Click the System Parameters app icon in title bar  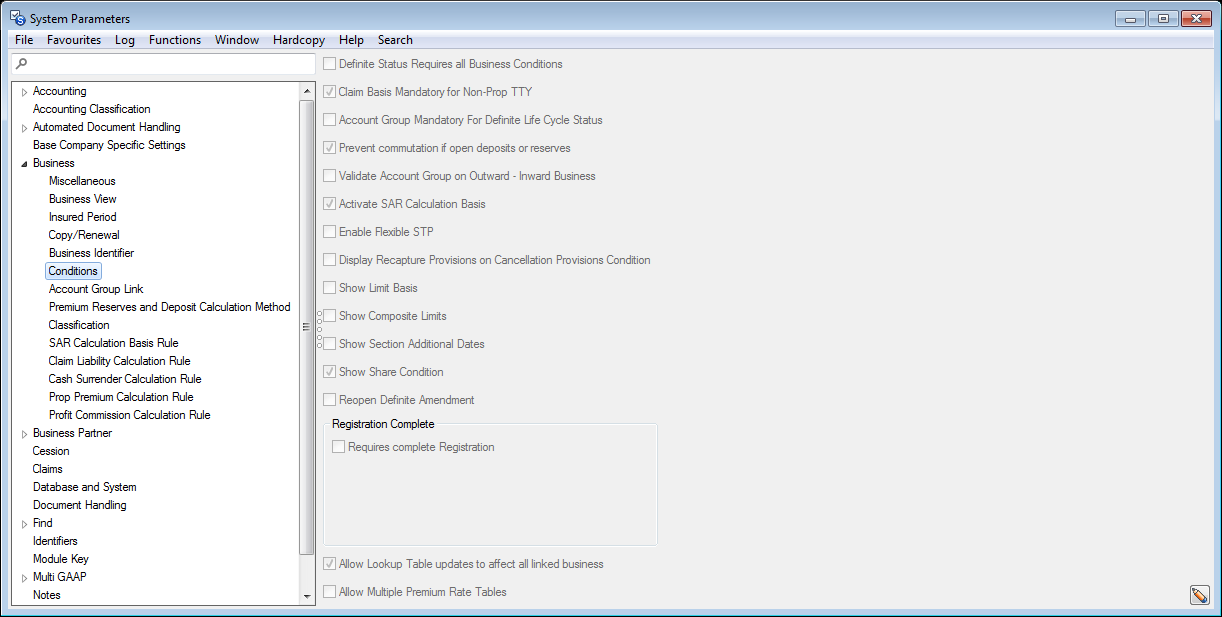[x=17, y=18]
